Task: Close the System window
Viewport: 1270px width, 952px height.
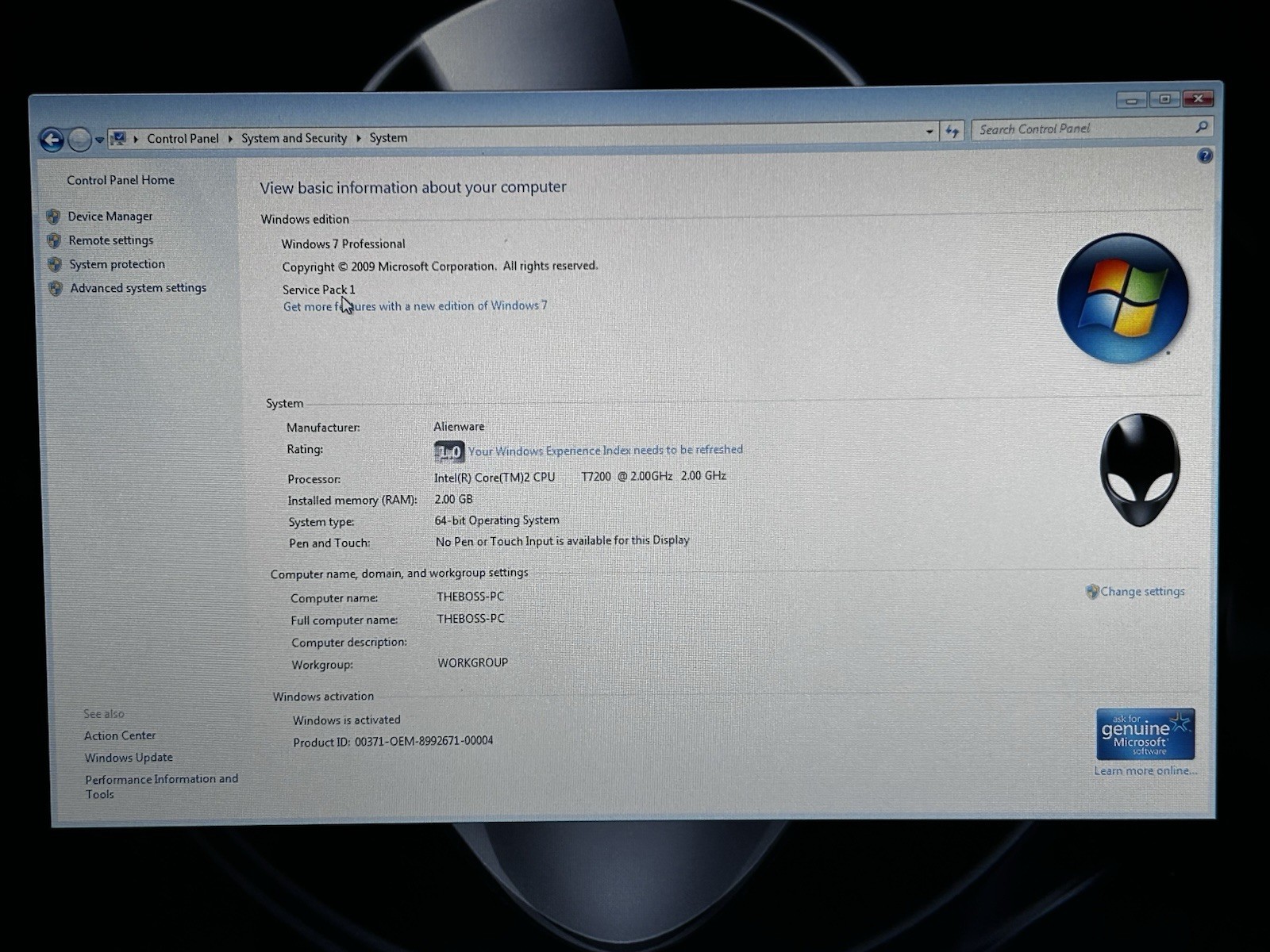Action: coord(1198,98)
